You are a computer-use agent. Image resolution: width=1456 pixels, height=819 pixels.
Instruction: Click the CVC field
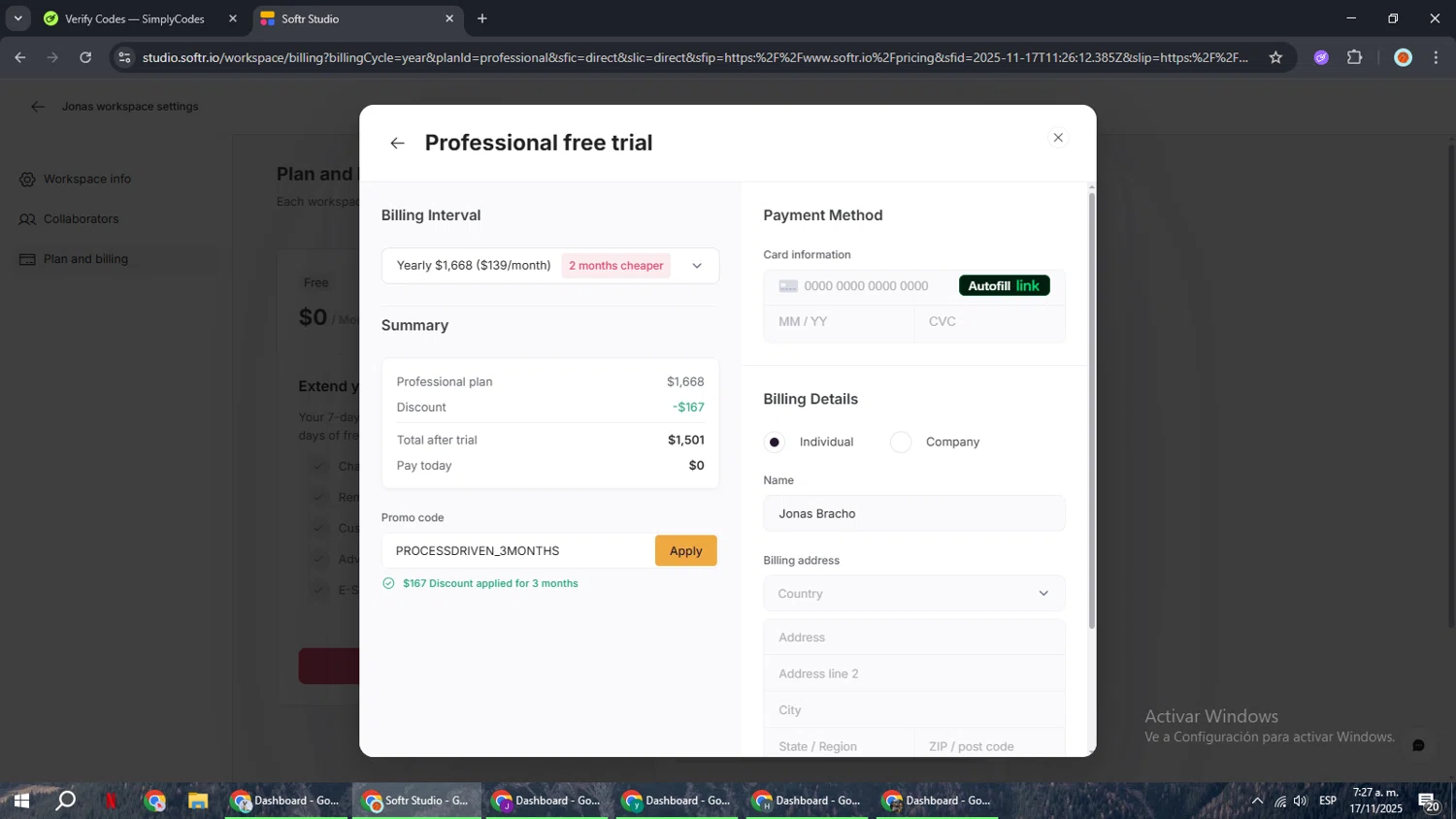pyautogui.click(x=990, y=322)
